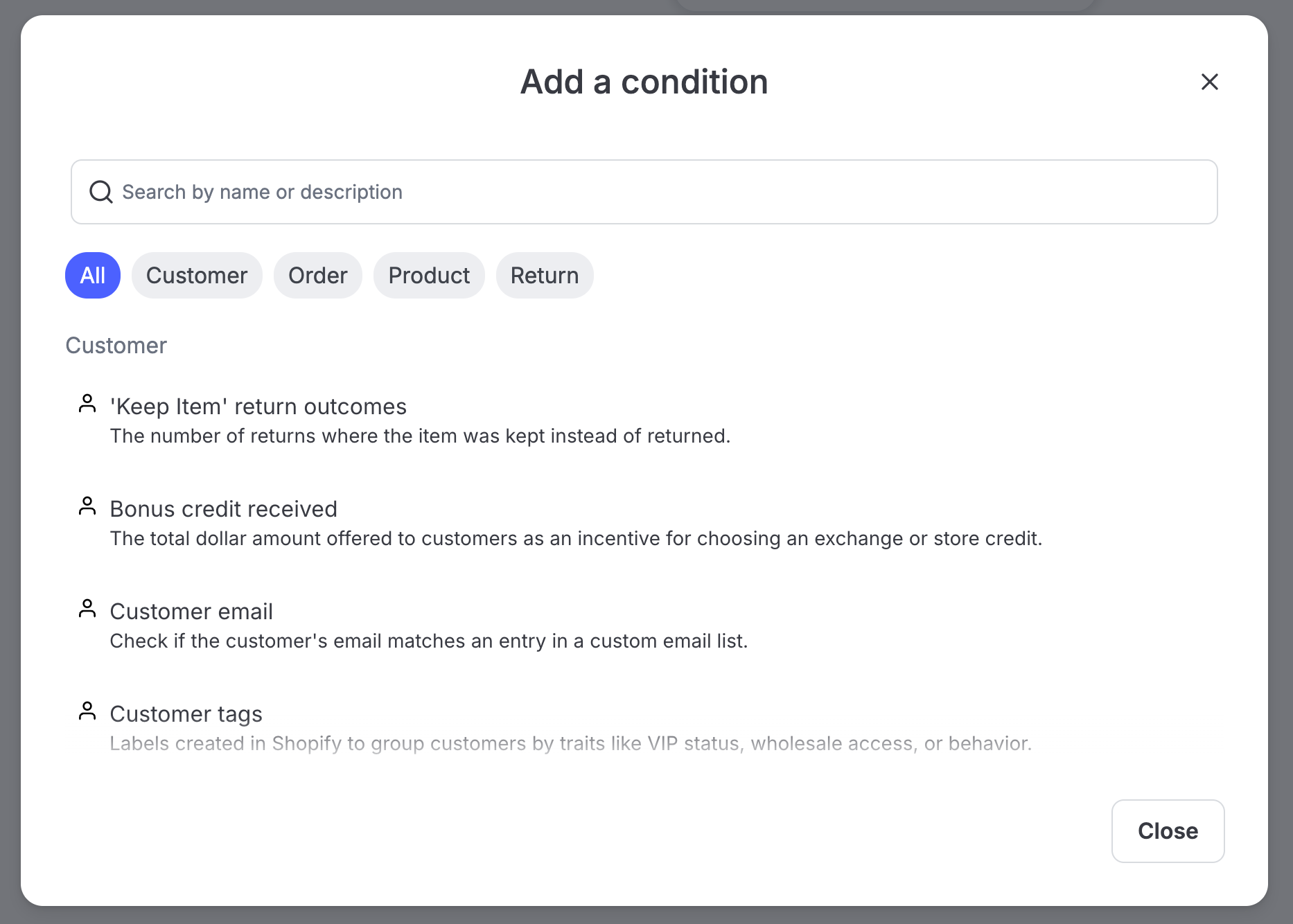
Task: Click the Bonus credit description about exchange incentive
Action: (x=576, y=539)
